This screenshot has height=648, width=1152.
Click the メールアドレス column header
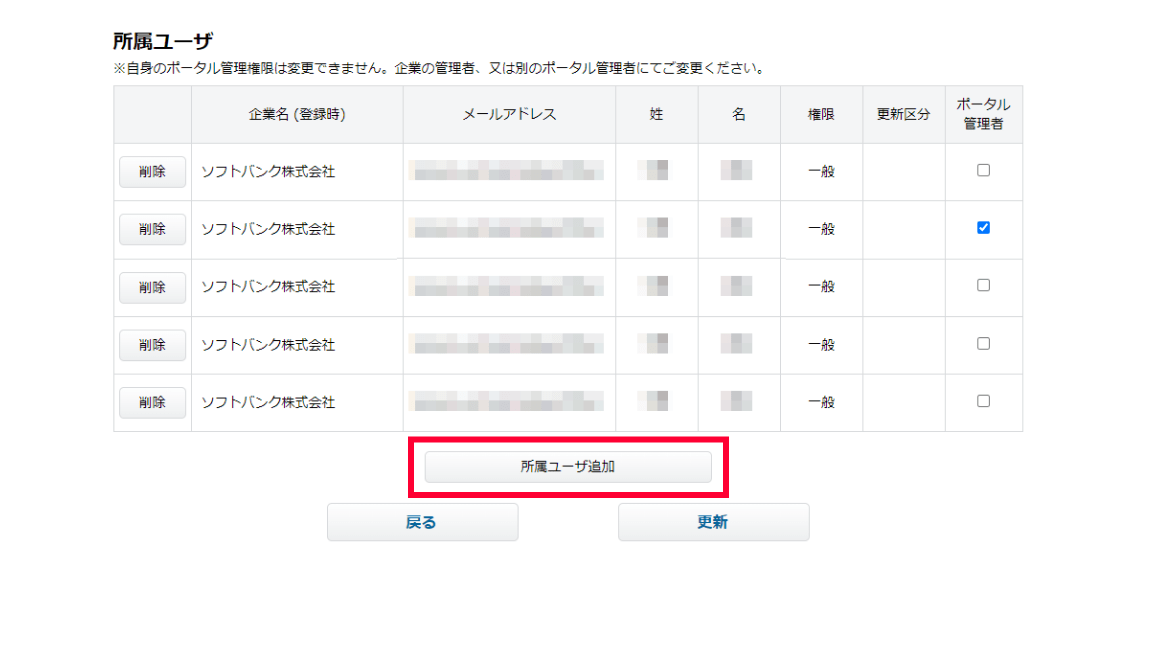(x=509, y=114)
